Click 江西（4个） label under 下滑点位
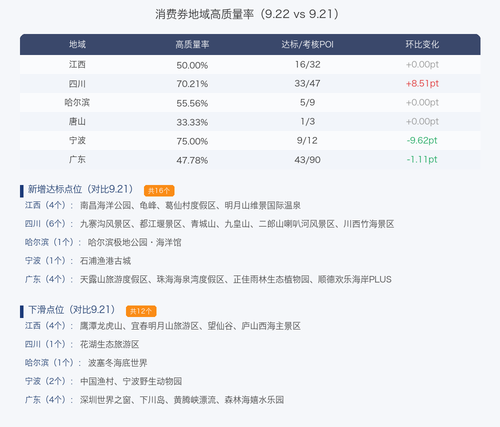Screen dimensions: 500x427 (x=49, y=326)
